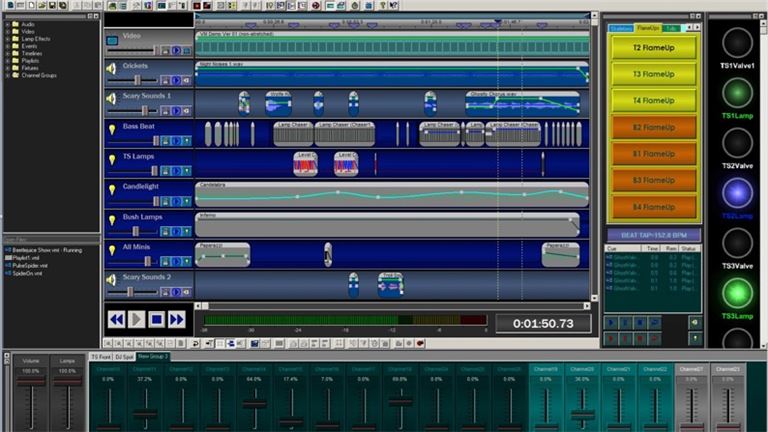Expand the Channel Groups tree node
This screenshot has width=768, height=432.
pyautogui.click(x=8, y=75)
